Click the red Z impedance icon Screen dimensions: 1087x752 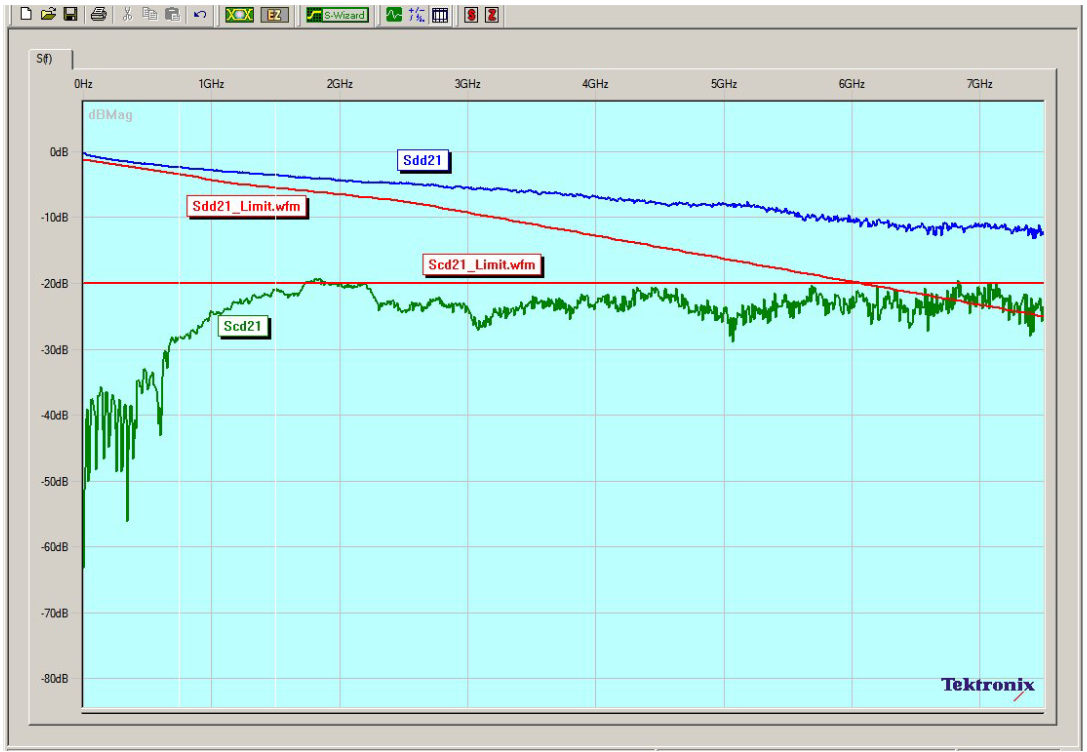492,15
